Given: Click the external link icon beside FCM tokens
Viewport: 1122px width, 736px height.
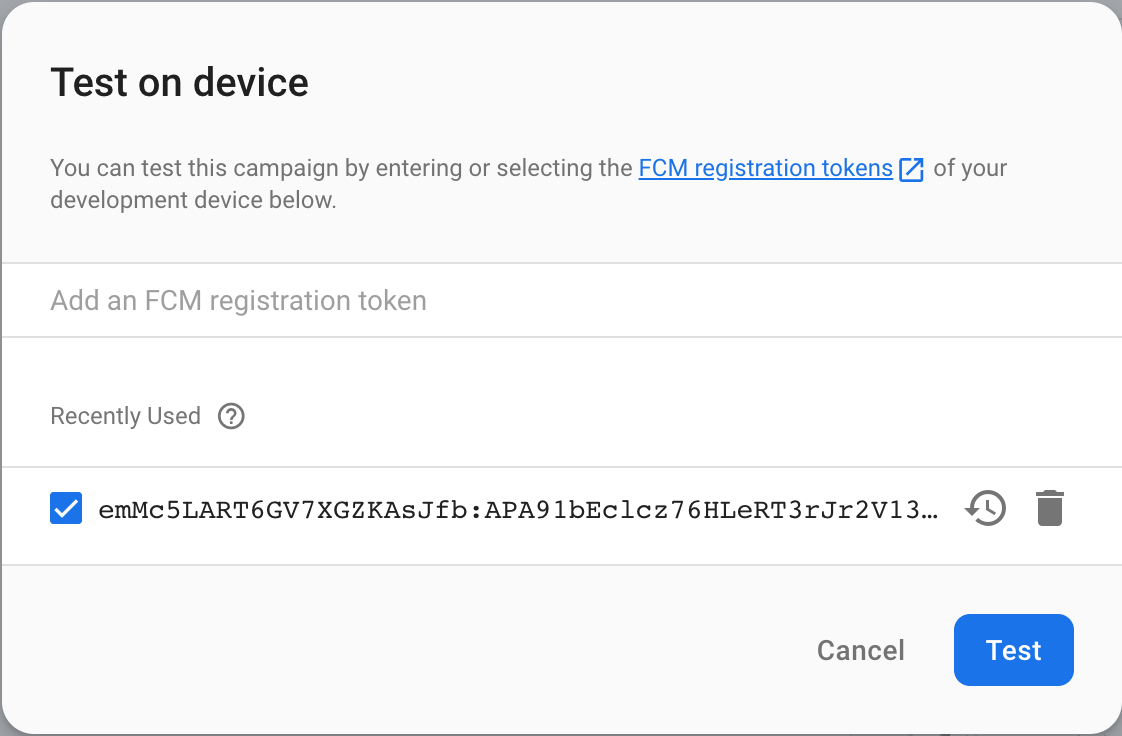Looking at the screenshot, I should (911, 169).
